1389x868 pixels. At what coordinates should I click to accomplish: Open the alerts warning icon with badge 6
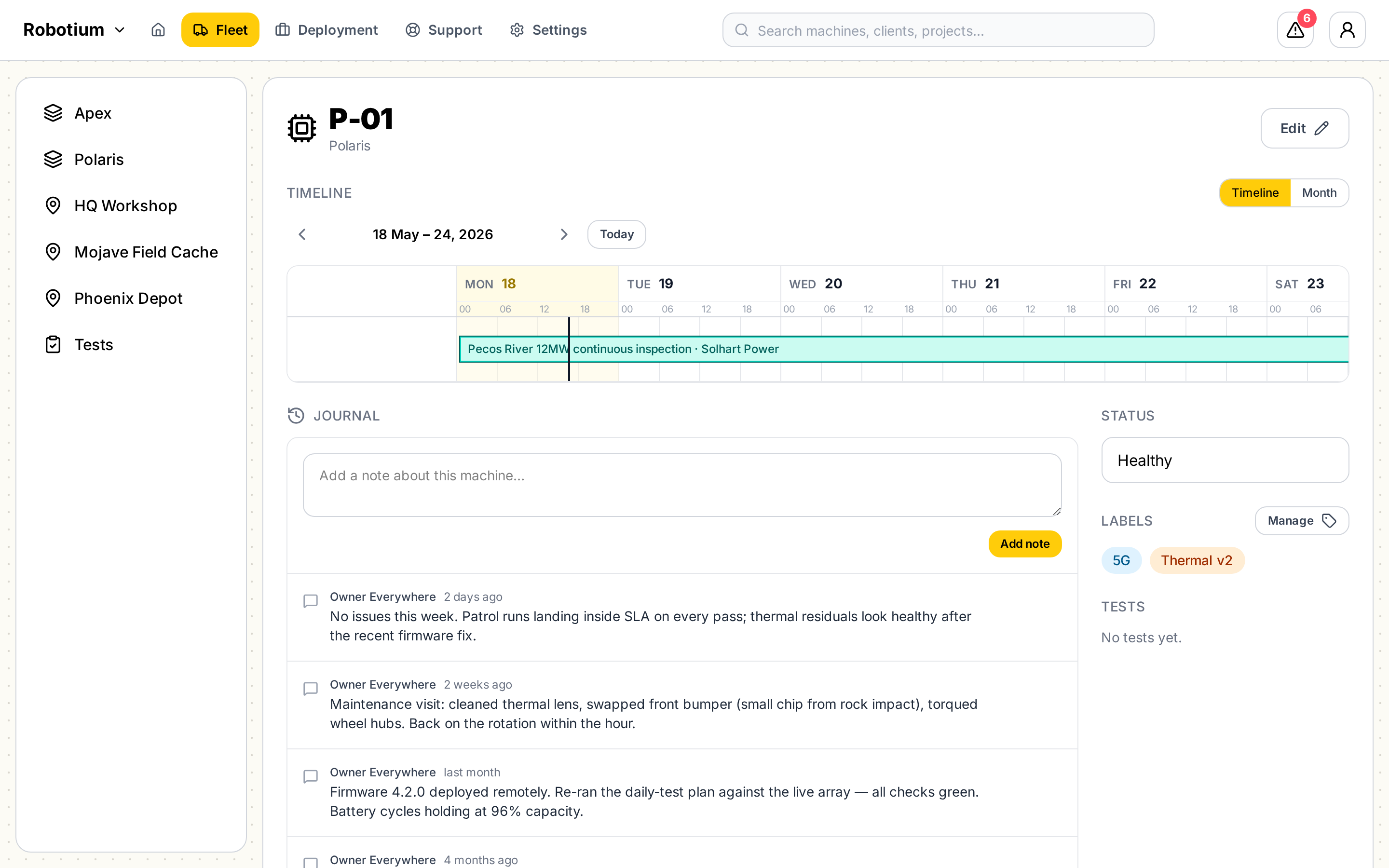click(x=1295, y=30)
